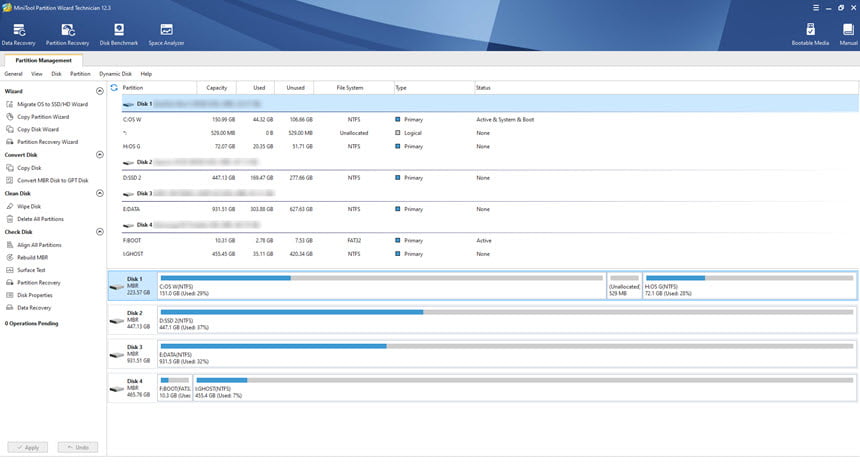Select H:OS G partition block in disk map
860x466 pixels.
pos(749,286)
